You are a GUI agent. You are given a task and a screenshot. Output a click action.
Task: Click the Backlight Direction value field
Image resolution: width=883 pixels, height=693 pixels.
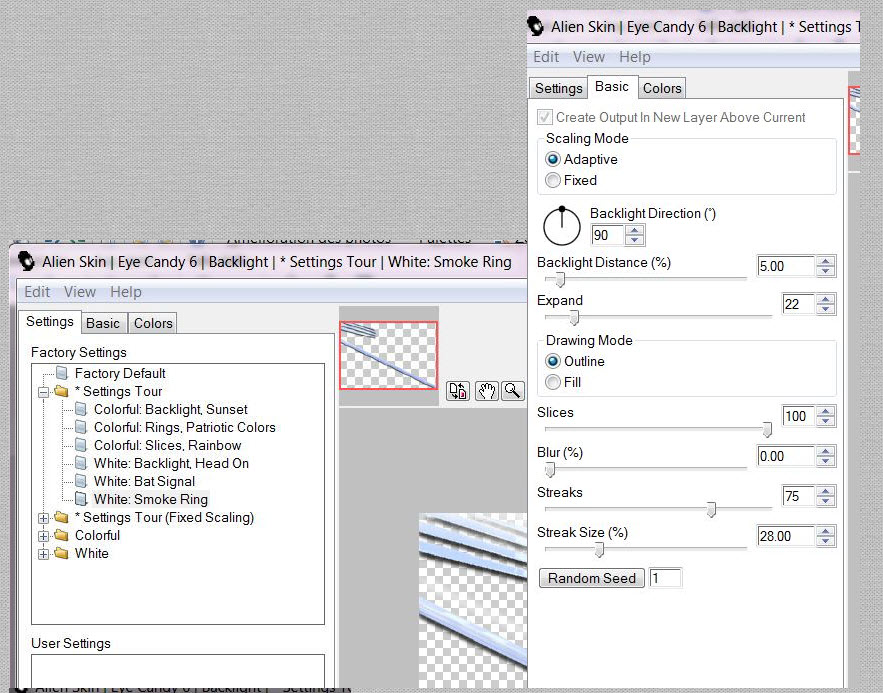[608, 235]
